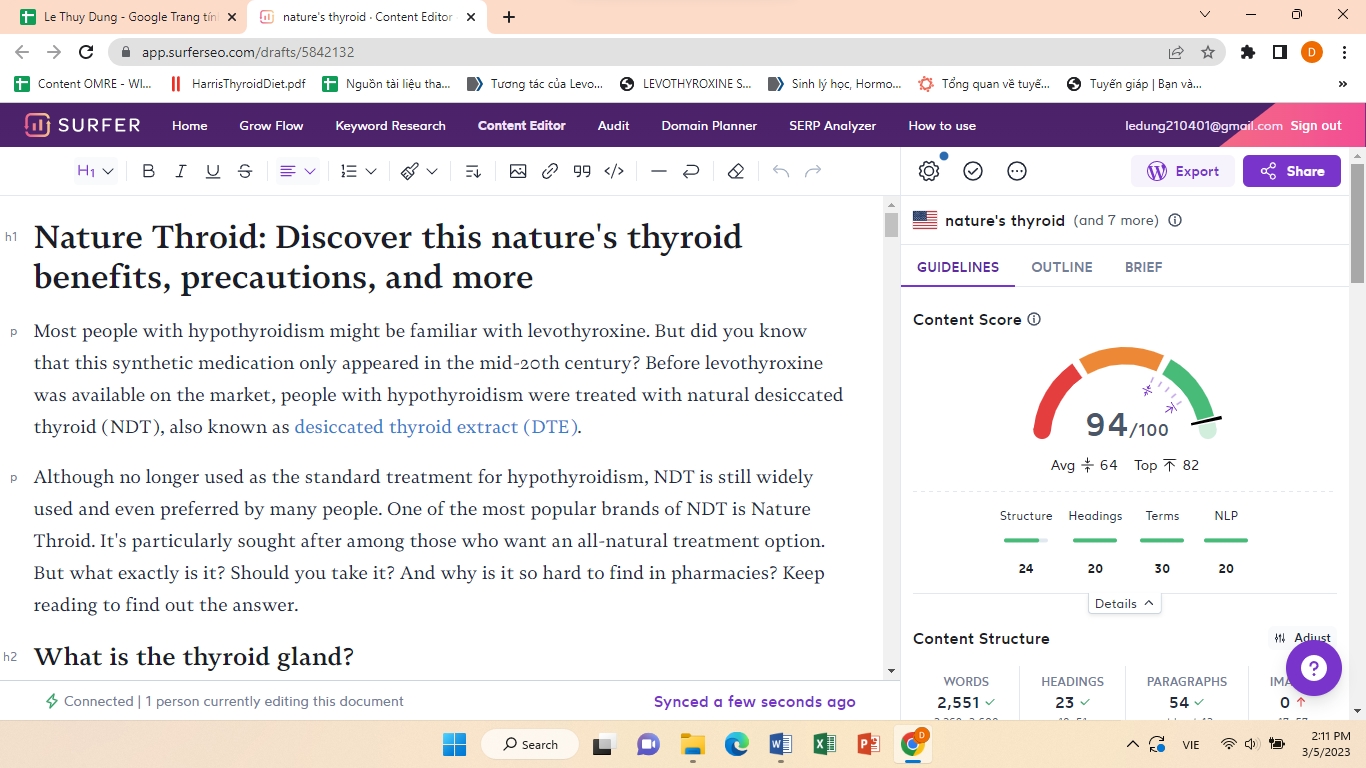Image resolution: width=1366 pixels, height=768 pixels.
Task: Apply italic formatting
Action: click(x=181, y=171)
